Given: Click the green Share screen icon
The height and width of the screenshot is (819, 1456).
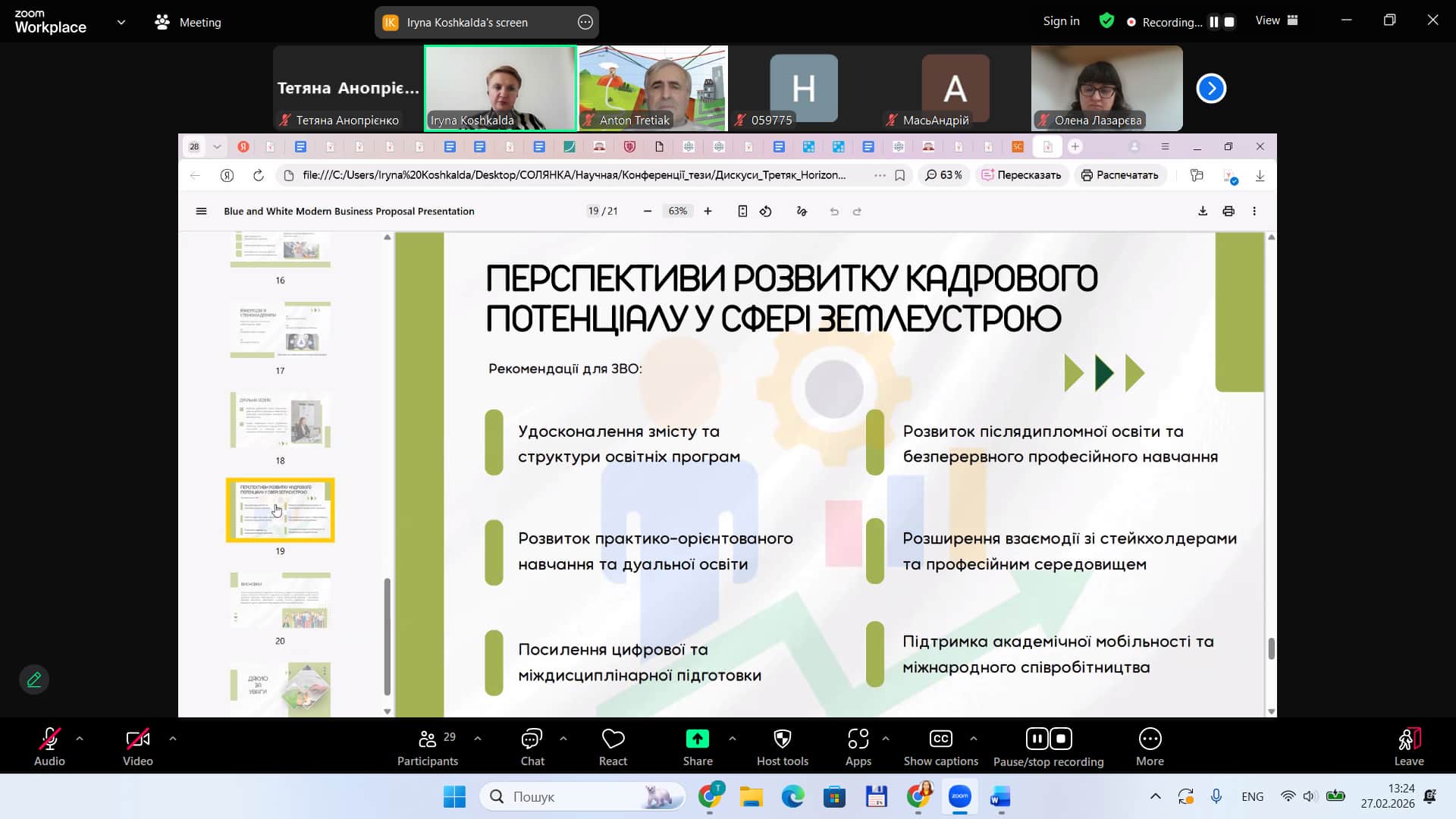Looking at the screenshot, I should (x=697, y=739).
